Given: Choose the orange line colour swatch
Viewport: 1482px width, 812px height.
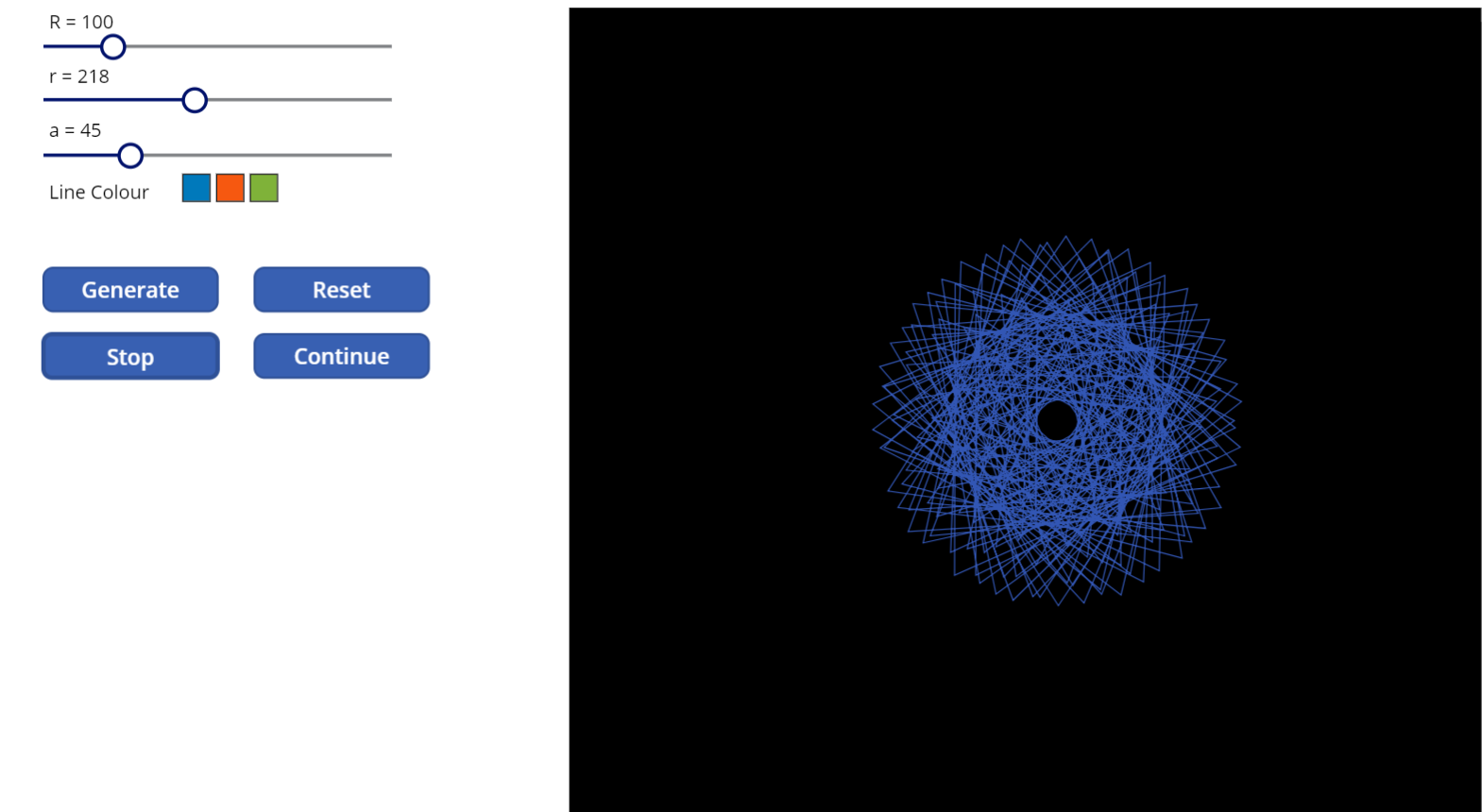Looking at the screenshot, I should coord(230,188).
